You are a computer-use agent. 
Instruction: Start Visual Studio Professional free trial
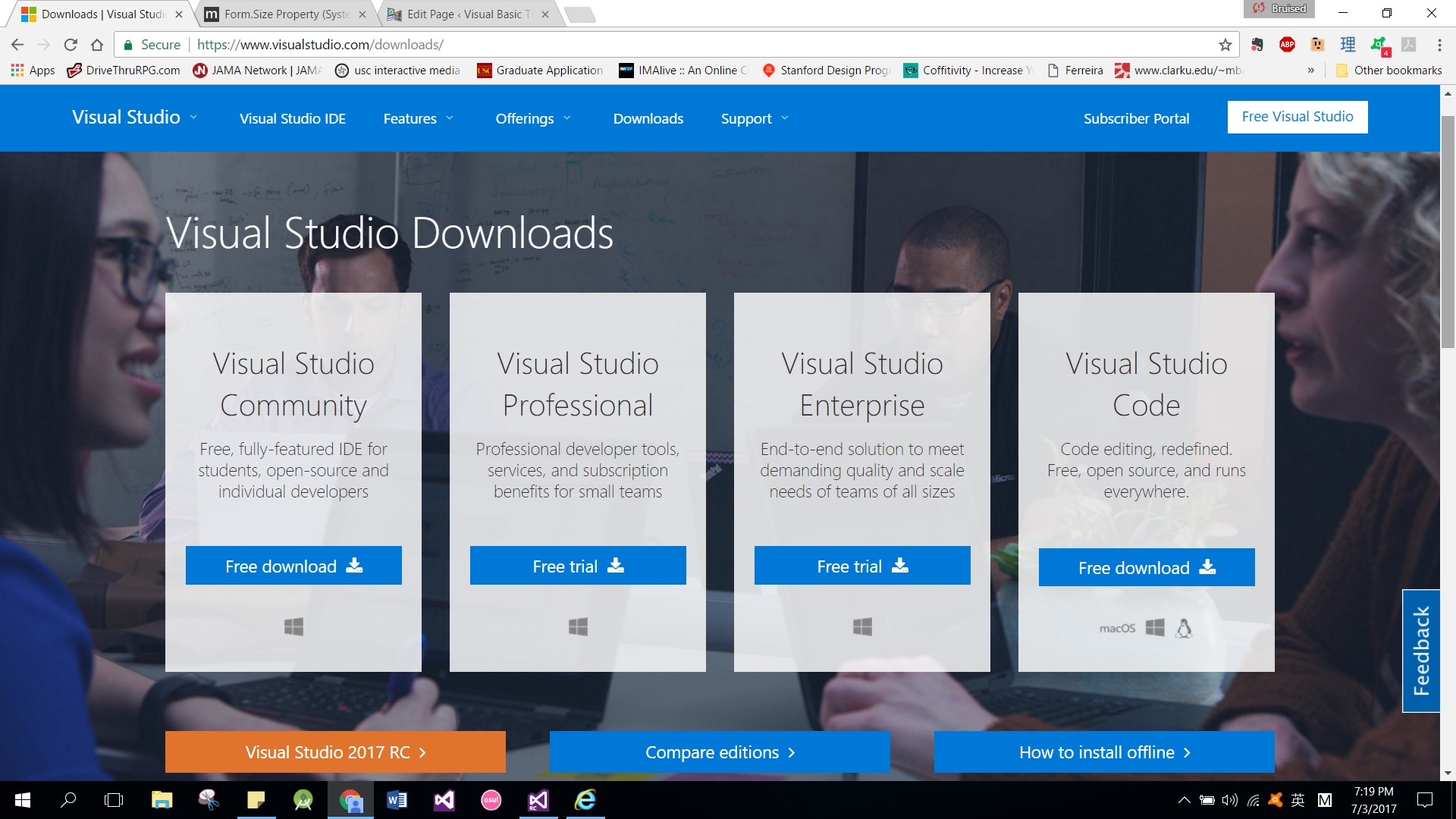click(578, 566)
